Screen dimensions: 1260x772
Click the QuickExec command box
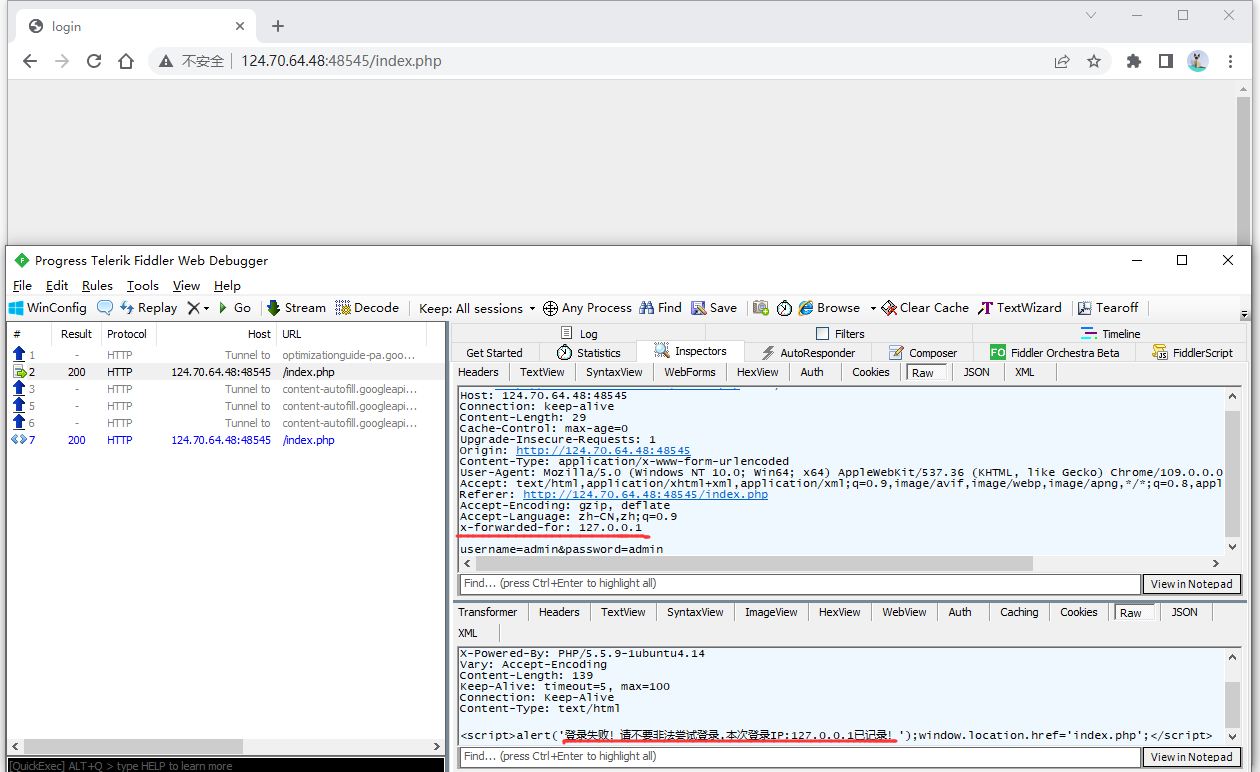(224, 765)
